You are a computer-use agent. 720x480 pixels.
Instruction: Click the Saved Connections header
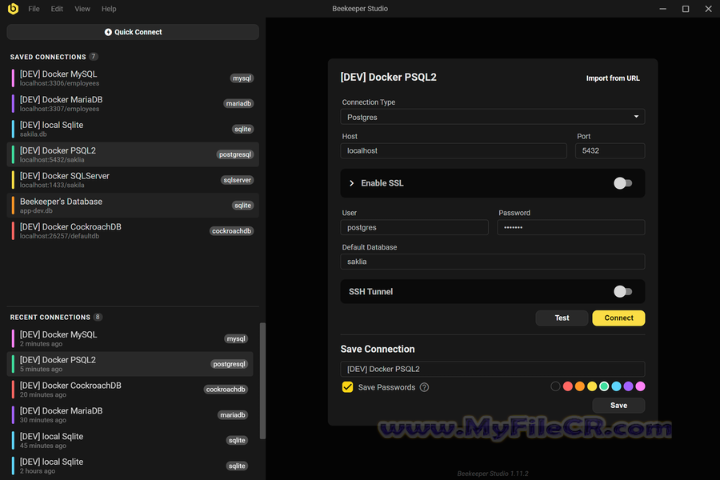(48, 57)
